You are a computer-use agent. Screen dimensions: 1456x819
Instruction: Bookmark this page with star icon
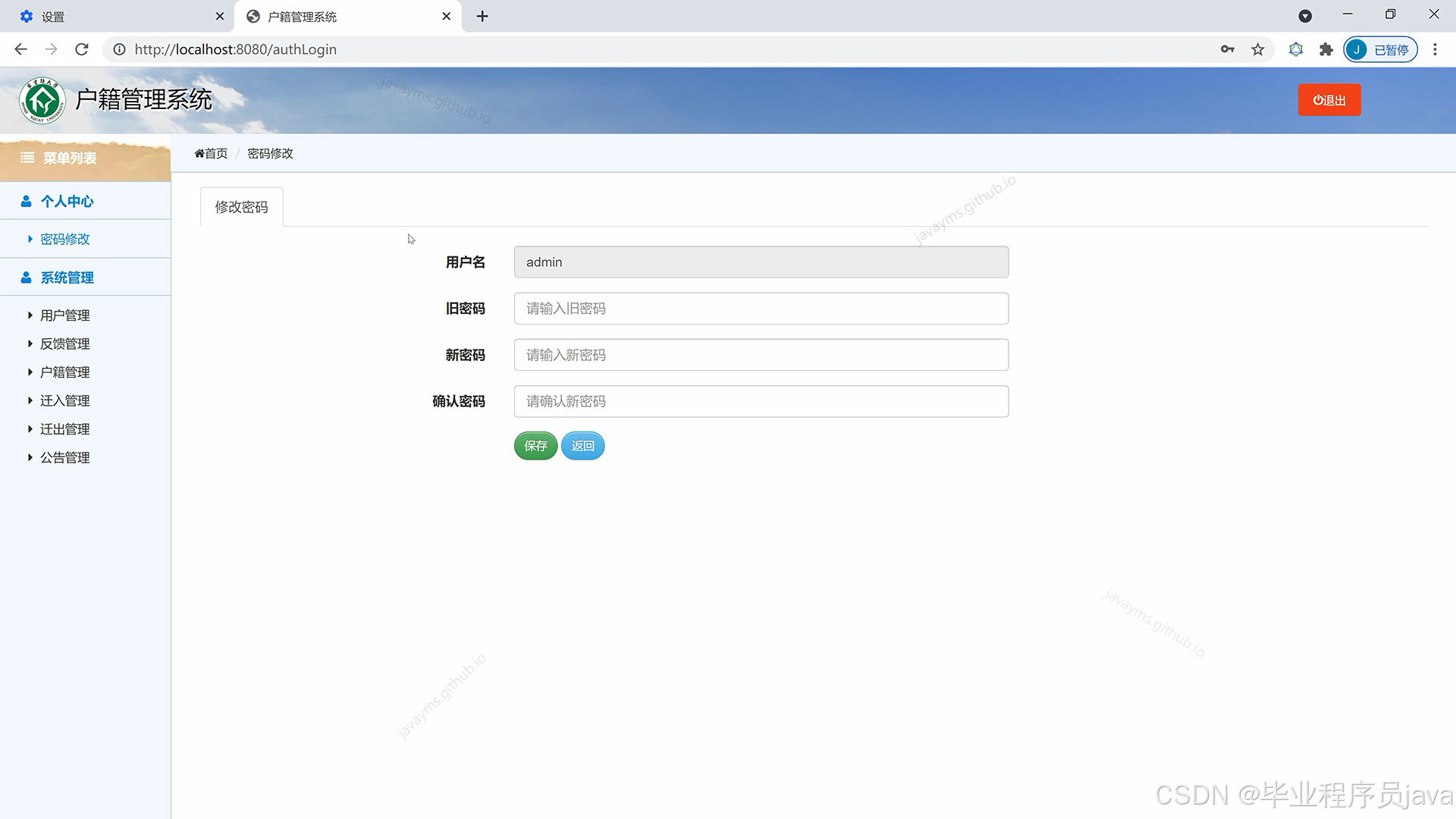click(x=1258, y=49)
